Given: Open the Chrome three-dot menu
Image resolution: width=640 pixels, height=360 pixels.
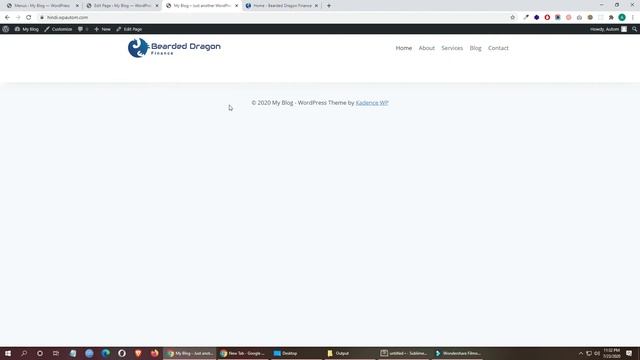Looking at the screenshot, I should click(x=633, y=18).
